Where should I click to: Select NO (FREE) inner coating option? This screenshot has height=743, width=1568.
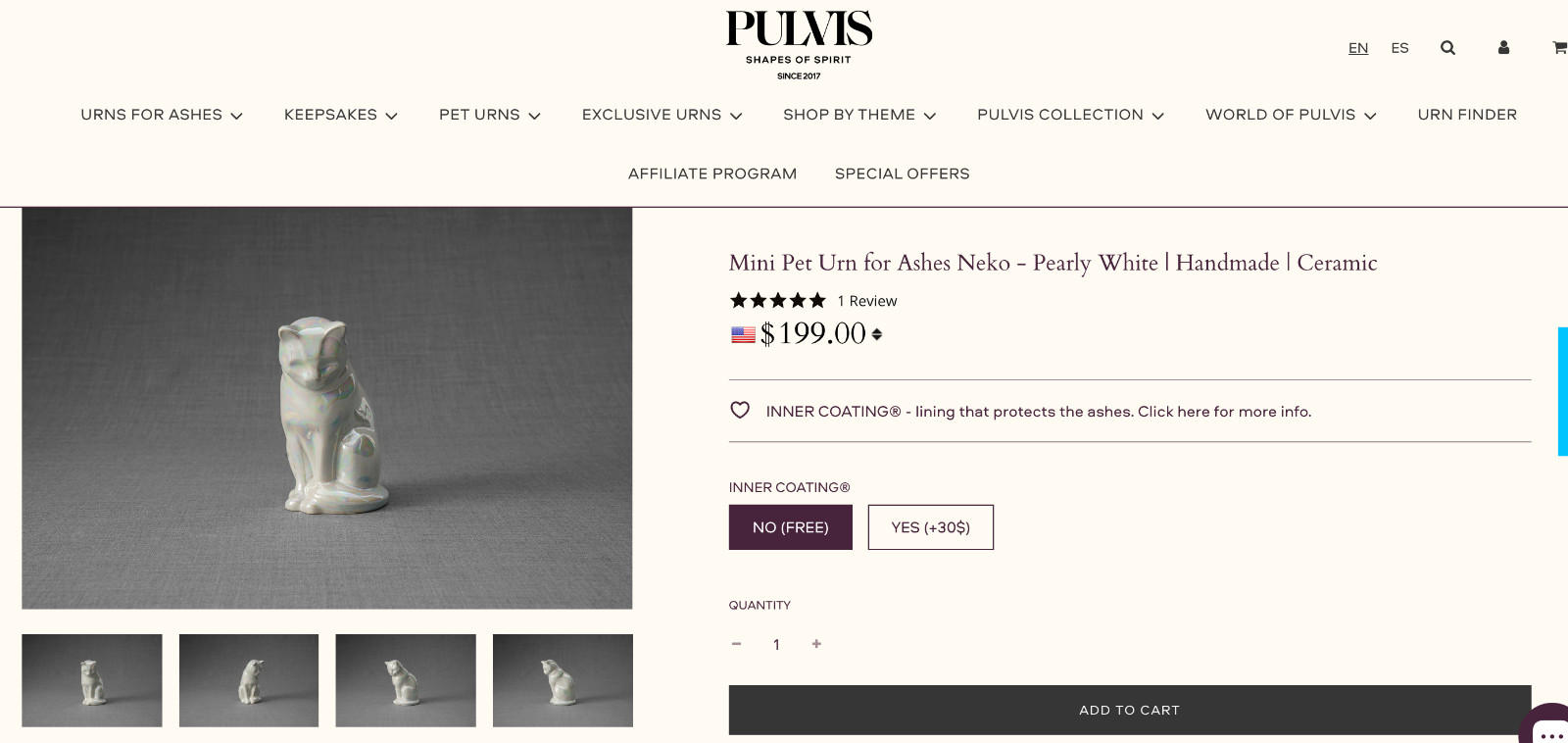pyautogui.click(x=791, y=527)
